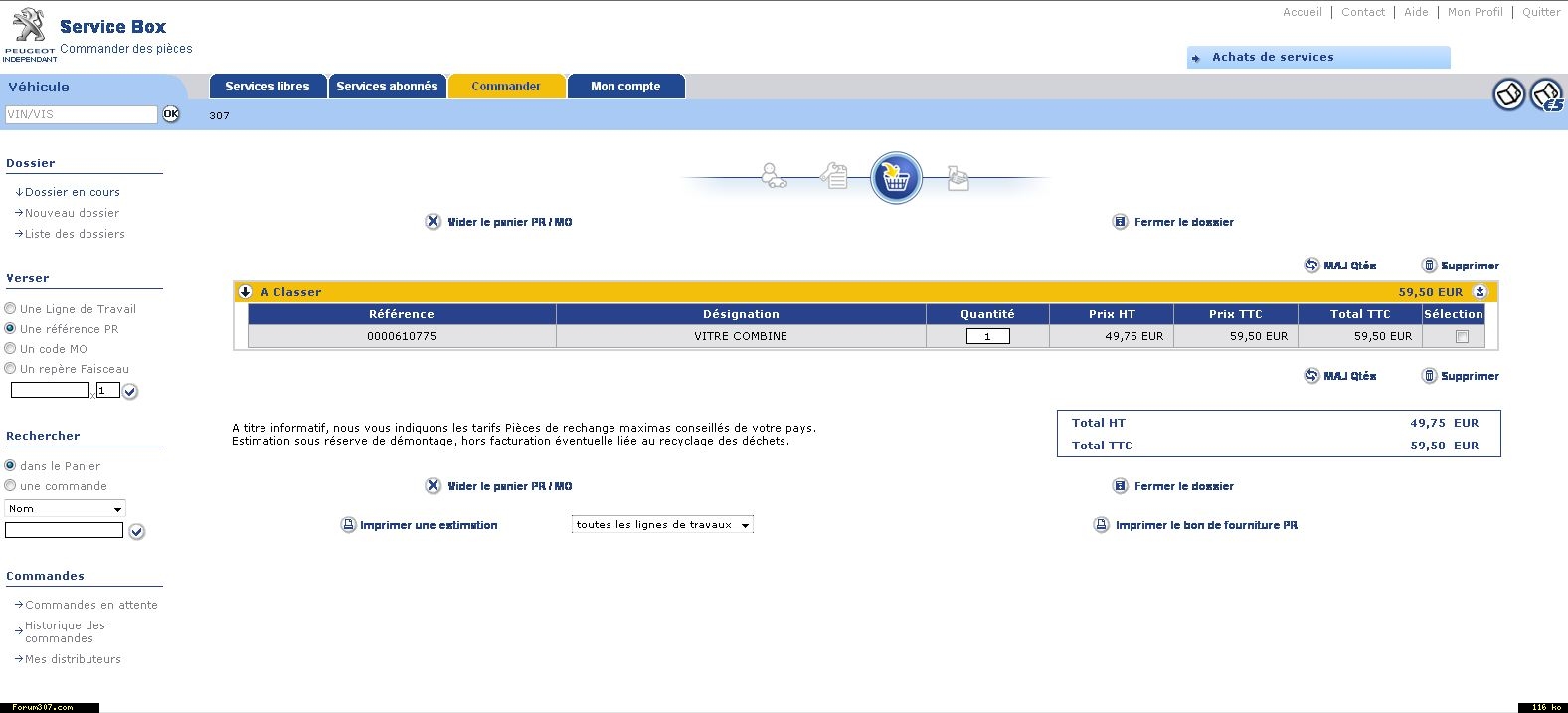The image size is (1568, 713).
Task: Click the OK button next to VIN/VIS
Action: 171,114
